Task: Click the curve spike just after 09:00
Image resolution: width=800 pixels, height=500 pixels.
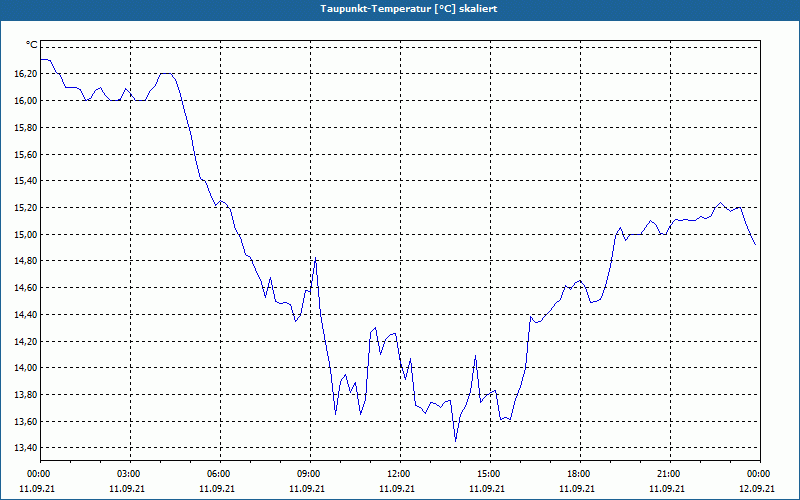Action: click(x=316, y=258)
